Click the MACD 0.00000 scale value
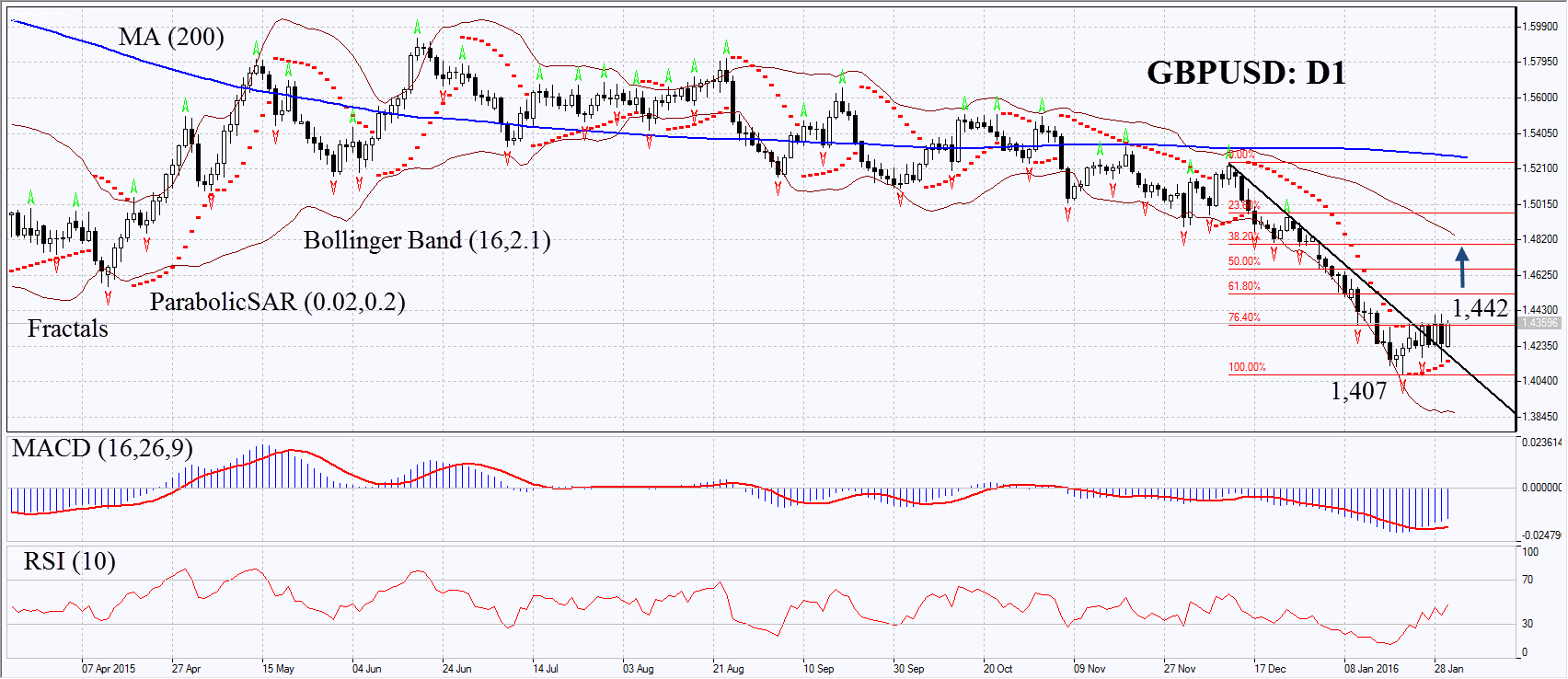This screenshot has width=1568, height=679. pyautogui.click(x=1541, y=488)
